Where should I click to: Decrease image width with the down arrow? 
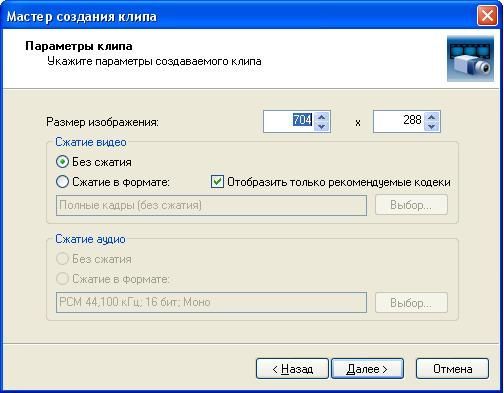[x=322, y=127]
